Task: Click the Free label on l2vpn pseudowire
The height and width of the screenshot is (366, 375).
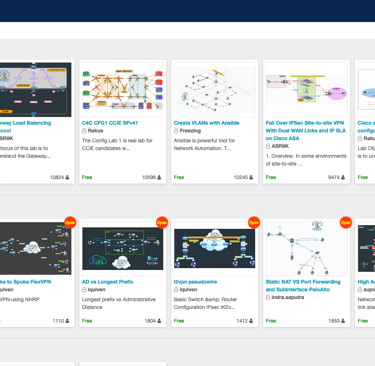Action: click(179, 321)
